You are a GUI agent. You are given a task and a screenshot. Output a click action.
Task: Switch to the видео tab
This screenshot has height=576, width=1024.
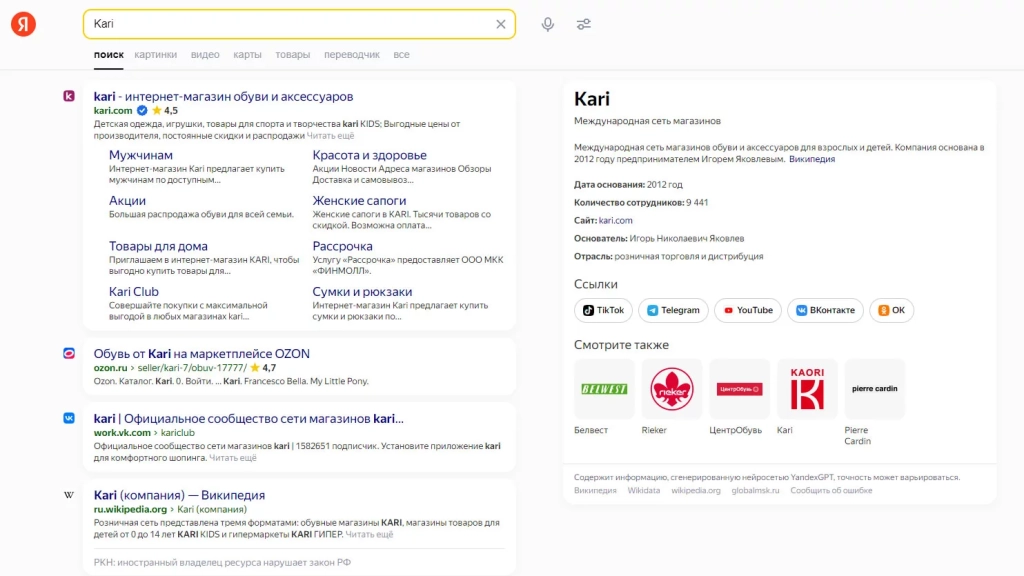205,55
